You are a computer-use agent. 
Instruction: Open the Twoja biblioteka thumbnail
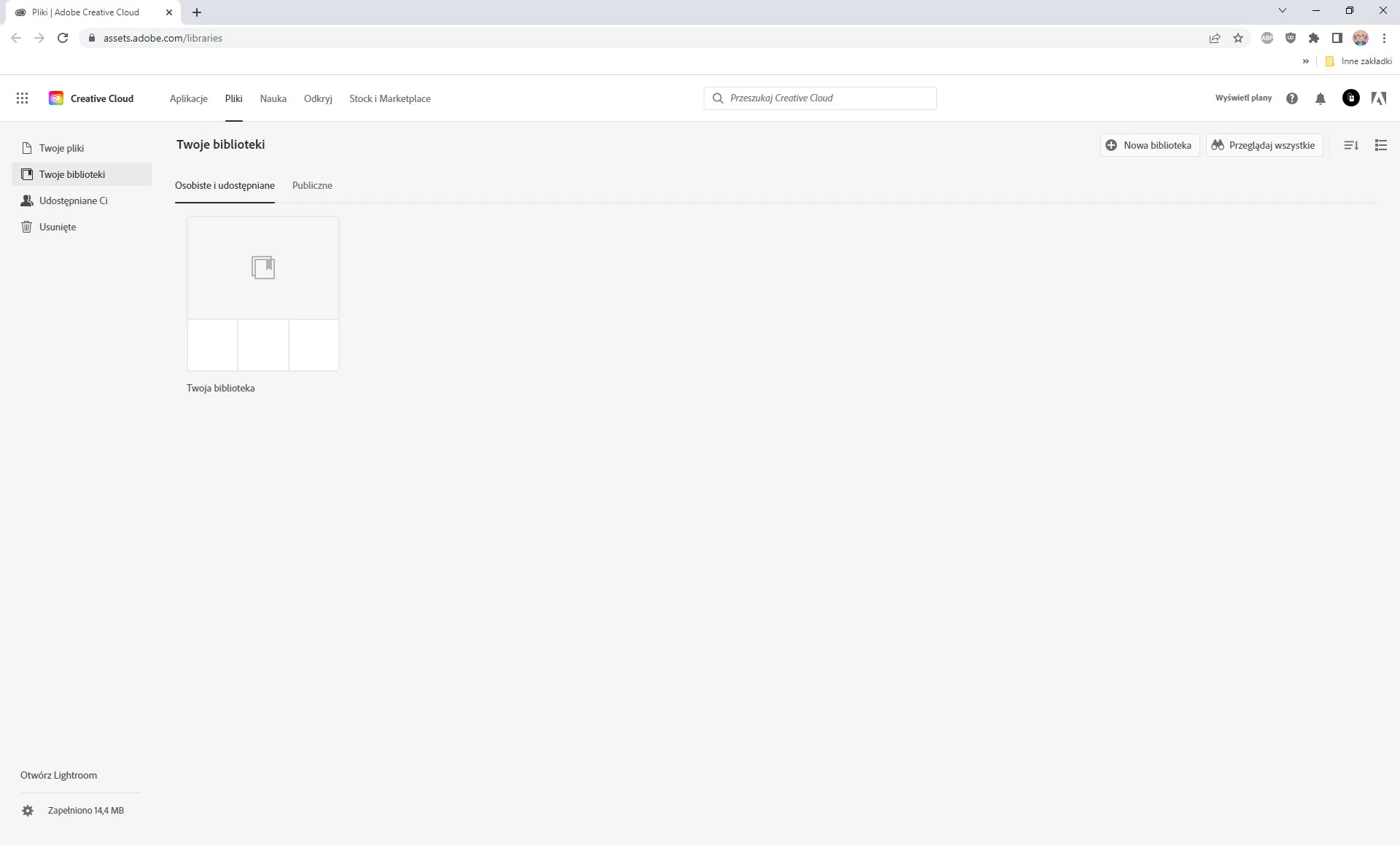pos(263,293)
